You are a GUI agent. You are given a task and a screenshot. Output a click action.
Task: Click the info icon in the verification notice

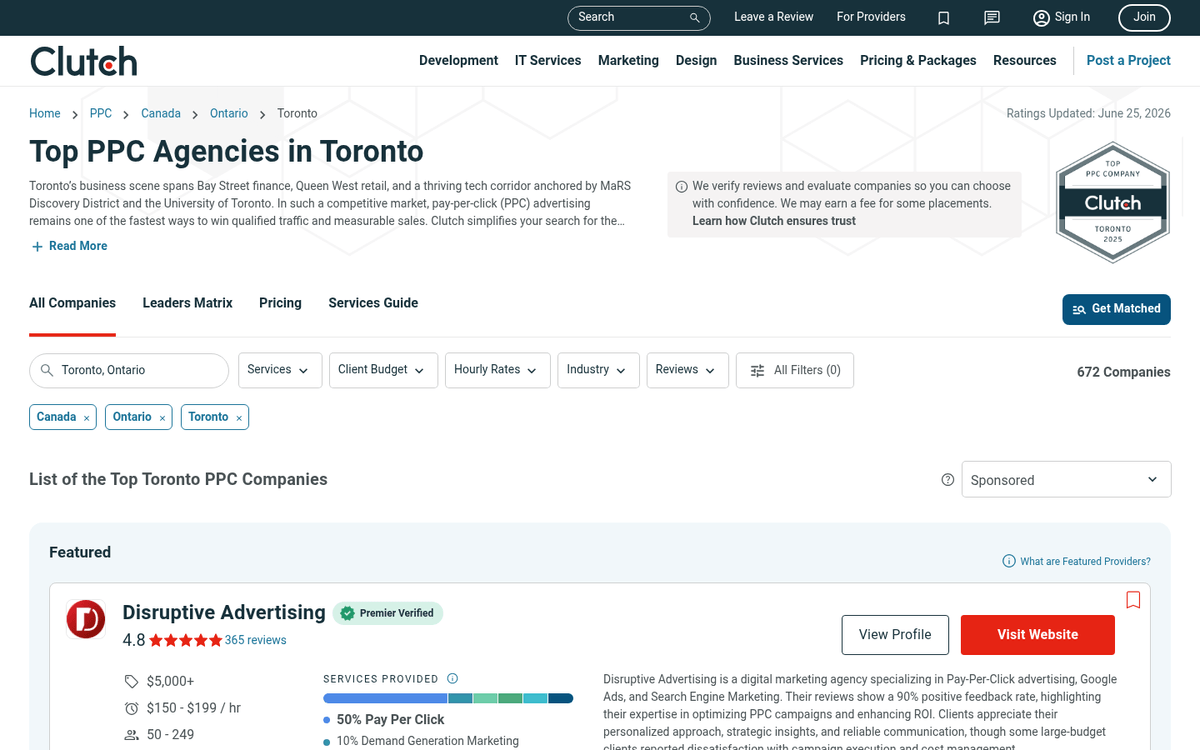(682, 186)
